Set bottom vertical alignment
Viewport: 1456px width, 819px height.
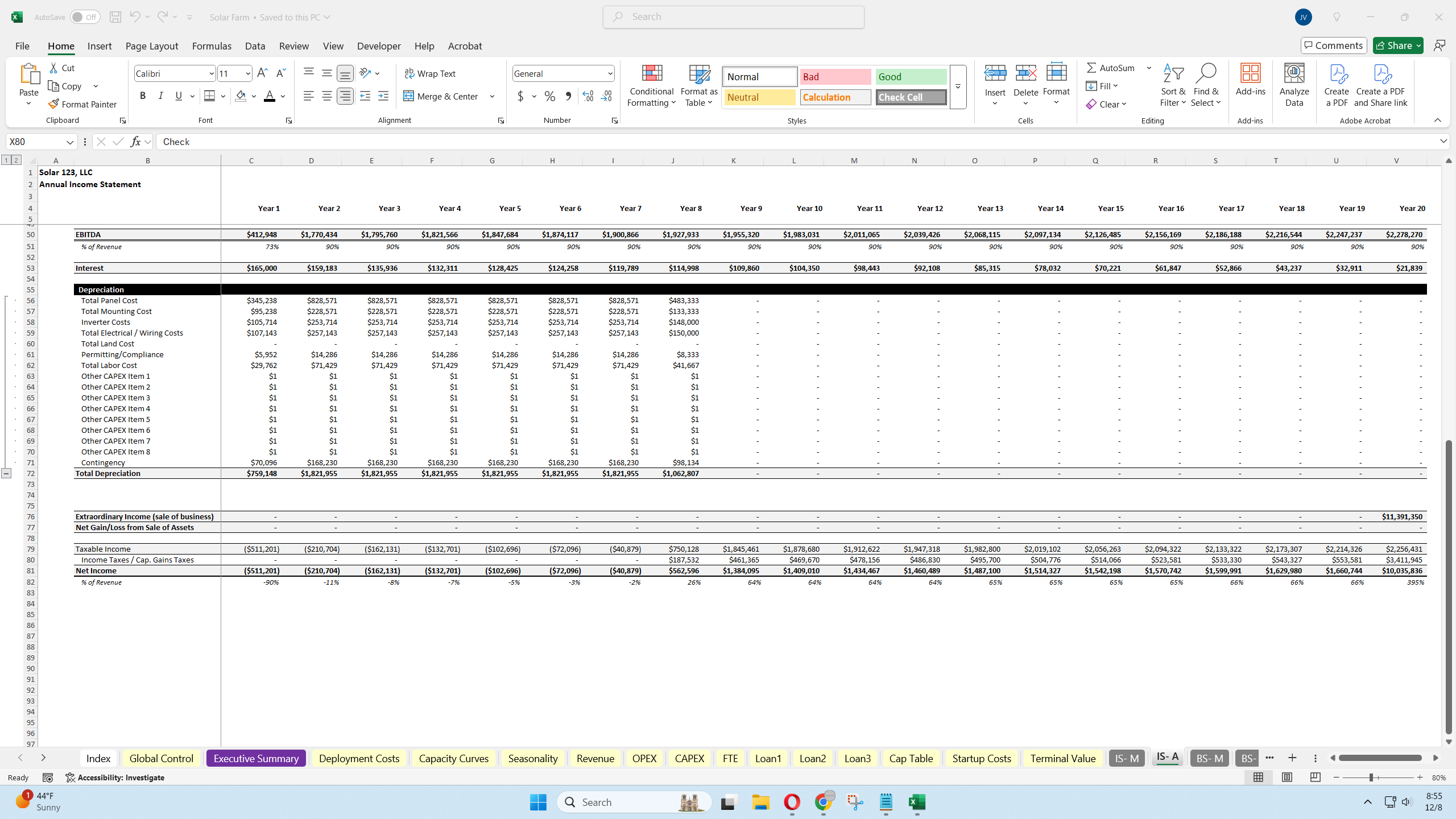tap(345, 73)
